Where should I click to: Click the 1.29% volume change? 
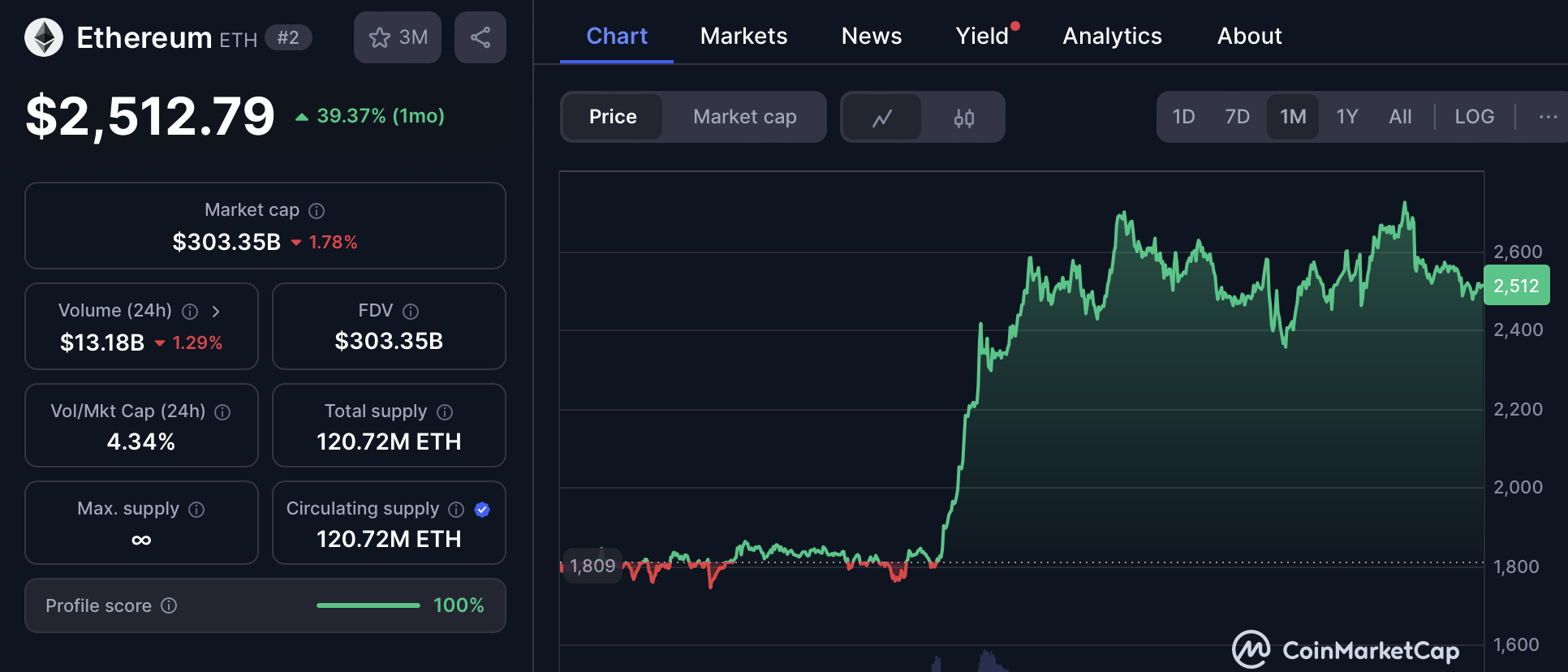pyautogui.click(x=189, y=342)
